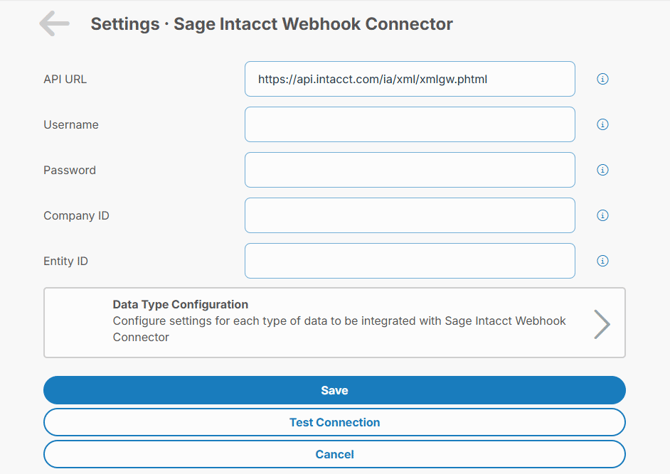Open info icon next to Entity ID
This screenshot has width=670, height=474.
[x=602, y=261]
